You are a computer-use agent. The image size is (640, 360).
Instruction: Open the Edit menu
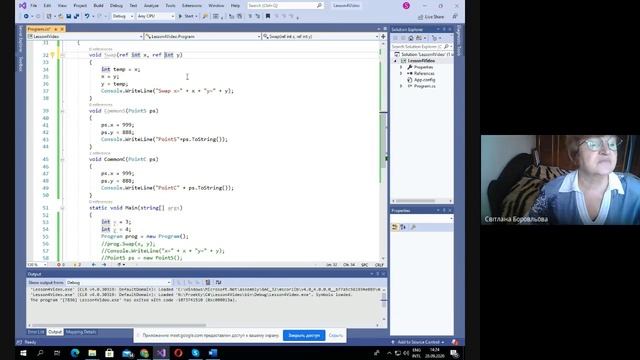click(47, 6)
